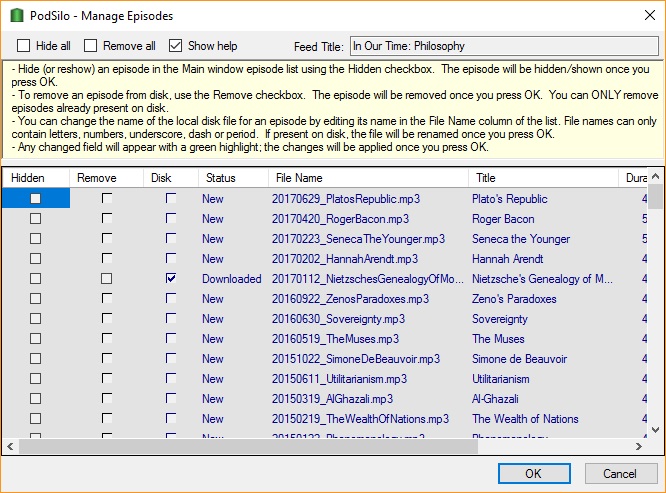Uncheck the Show help checkbox
The height and width of the screenshot is (493, 666).
click(176, 46)
